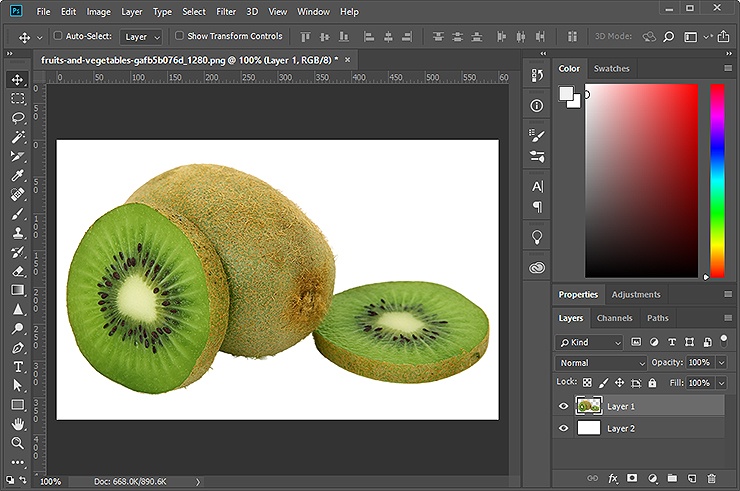The width and height of the screenshot is (740, 491).
Task: Click the vertical hue spectrum slider
Action: coord(717,178)
